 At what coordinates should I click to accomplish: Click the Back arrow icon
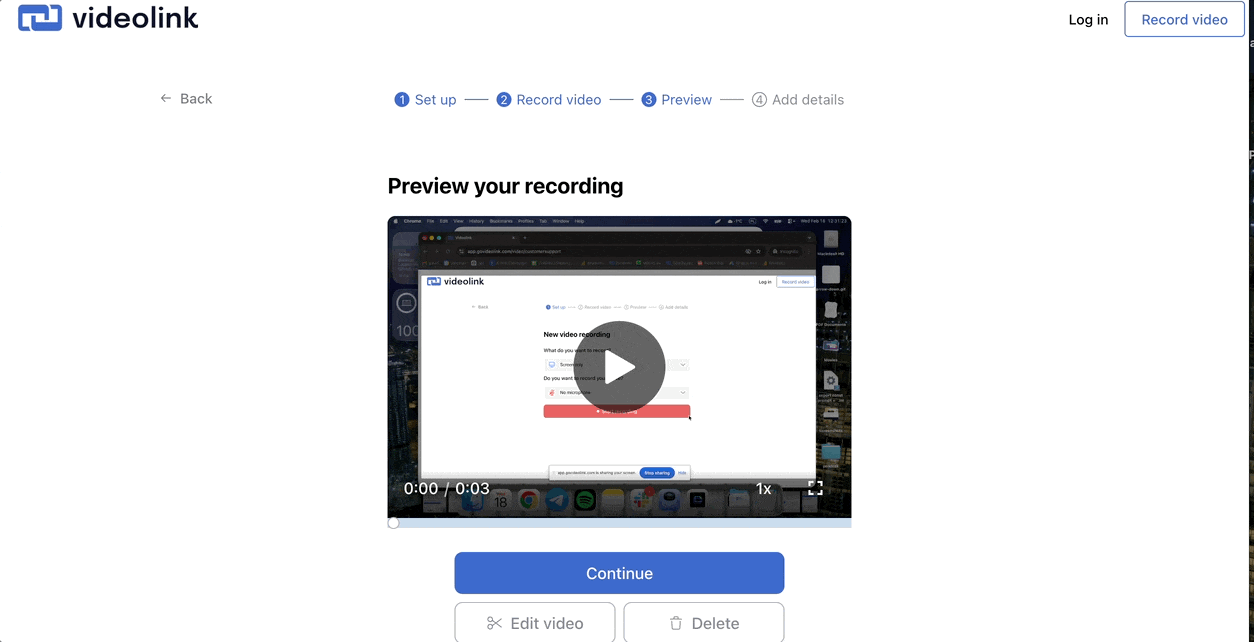(x=166, y=98)
